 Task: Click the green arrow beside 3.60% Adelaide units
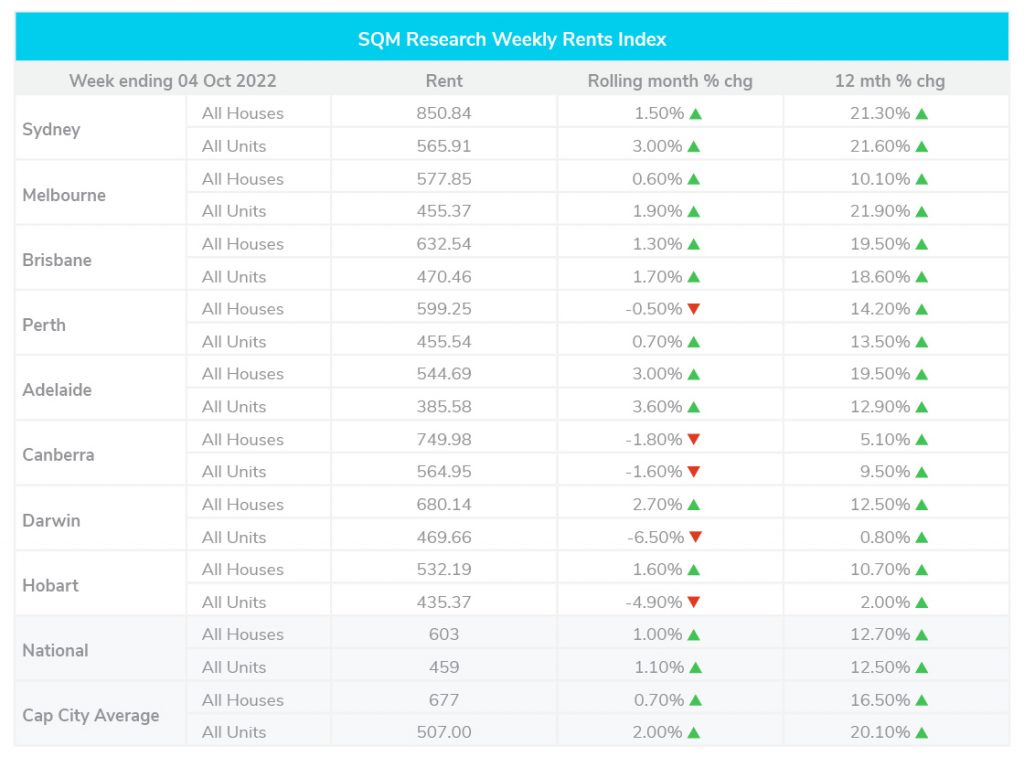tap(694, 407)
